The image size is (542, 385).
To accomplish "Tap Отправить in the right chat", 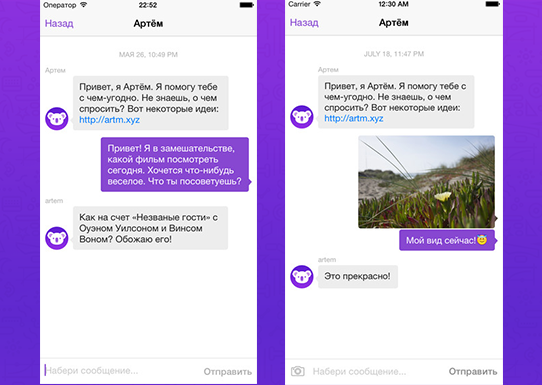I will pyautogui.click(x=473, y=372).
